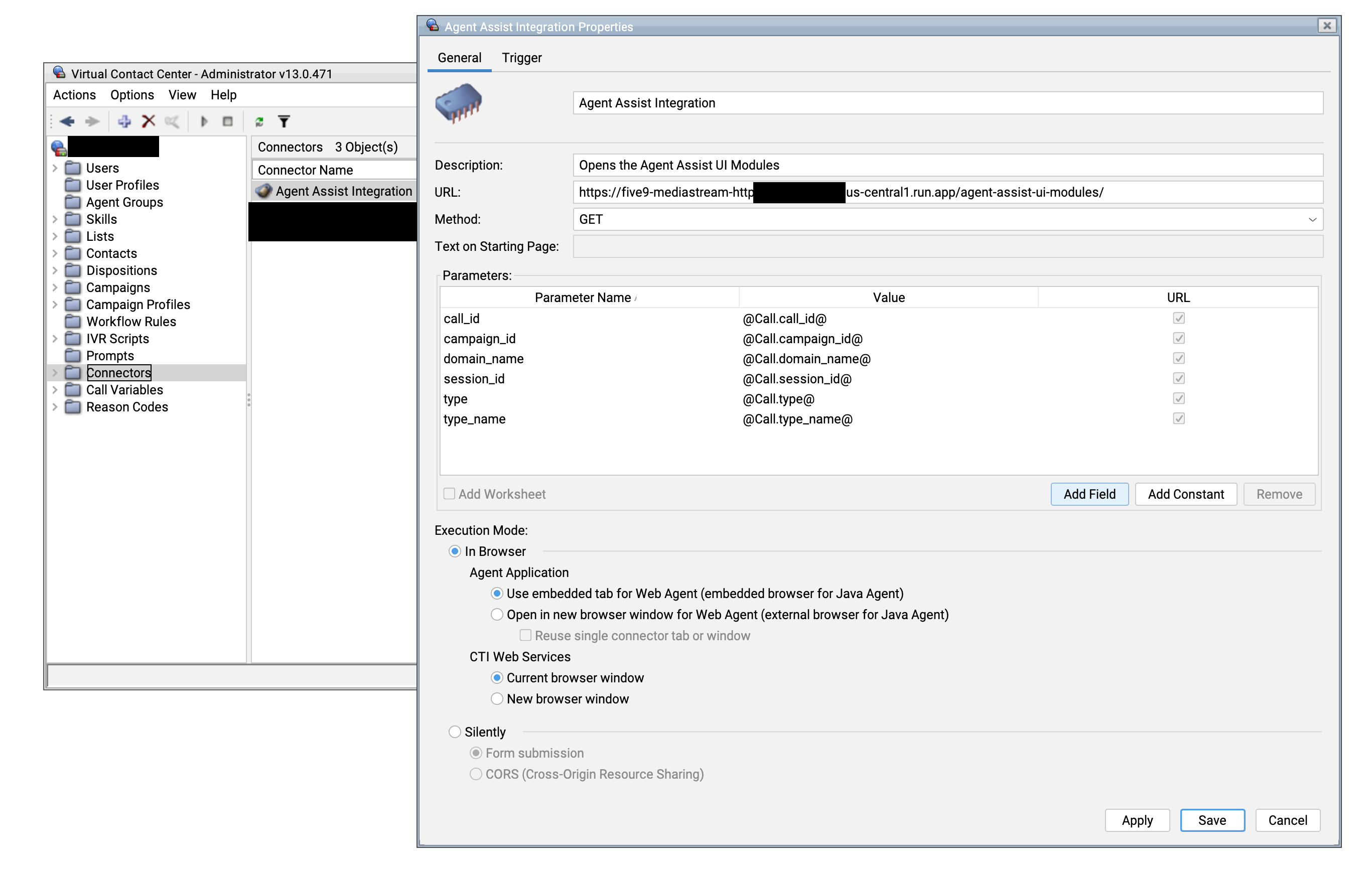Toggle URL checkbox for campaign_id parameter
The image size is (1372, 871).
[1179, 338]
